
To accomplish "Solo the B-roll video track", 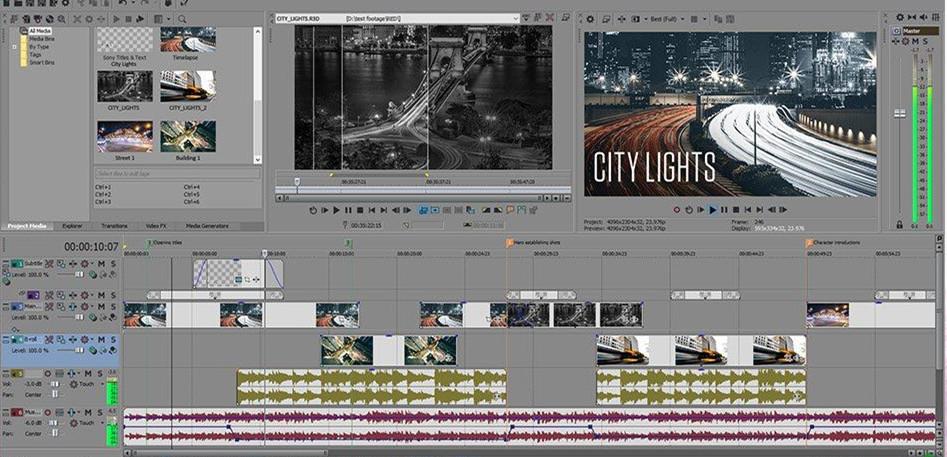I will pos(114,339).
